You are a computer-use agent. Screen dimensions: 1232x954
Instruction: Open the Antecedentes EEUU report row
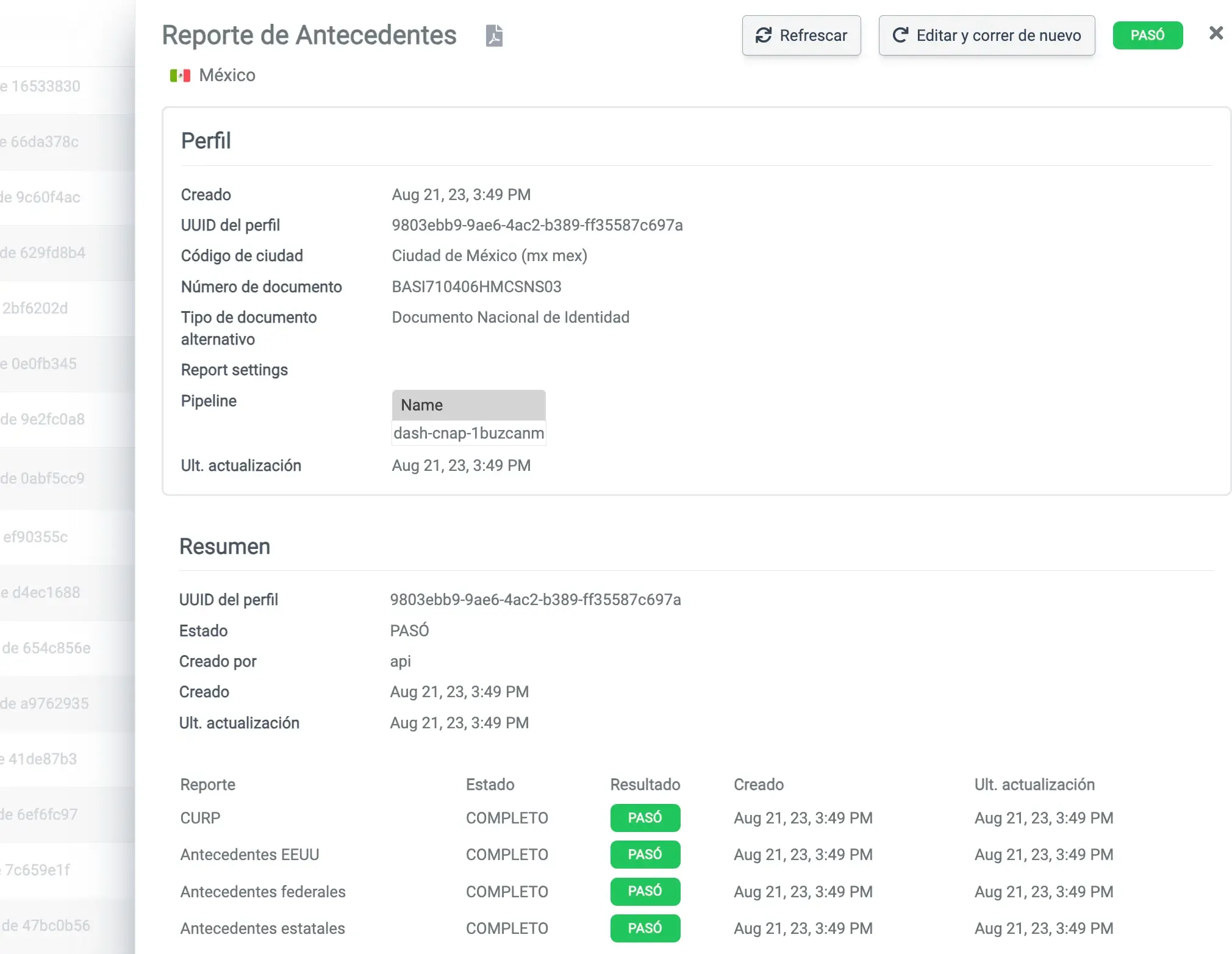249,855
